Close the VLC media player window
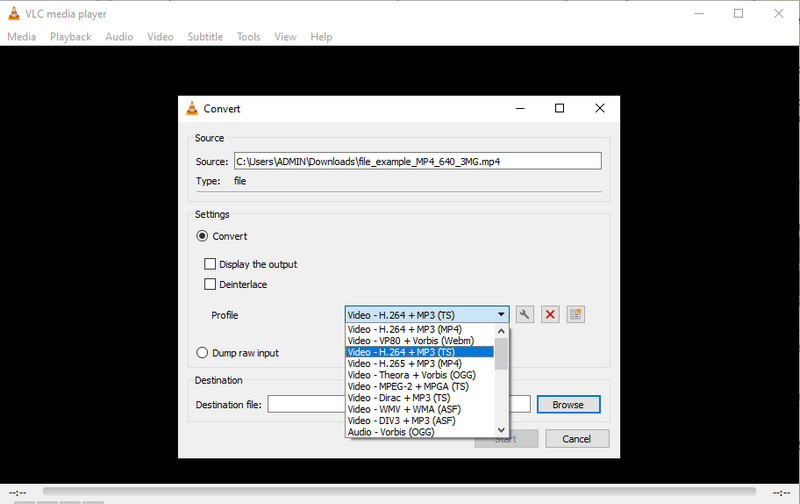The width and height of the screenshot is (800, 504). click(779, 14)
